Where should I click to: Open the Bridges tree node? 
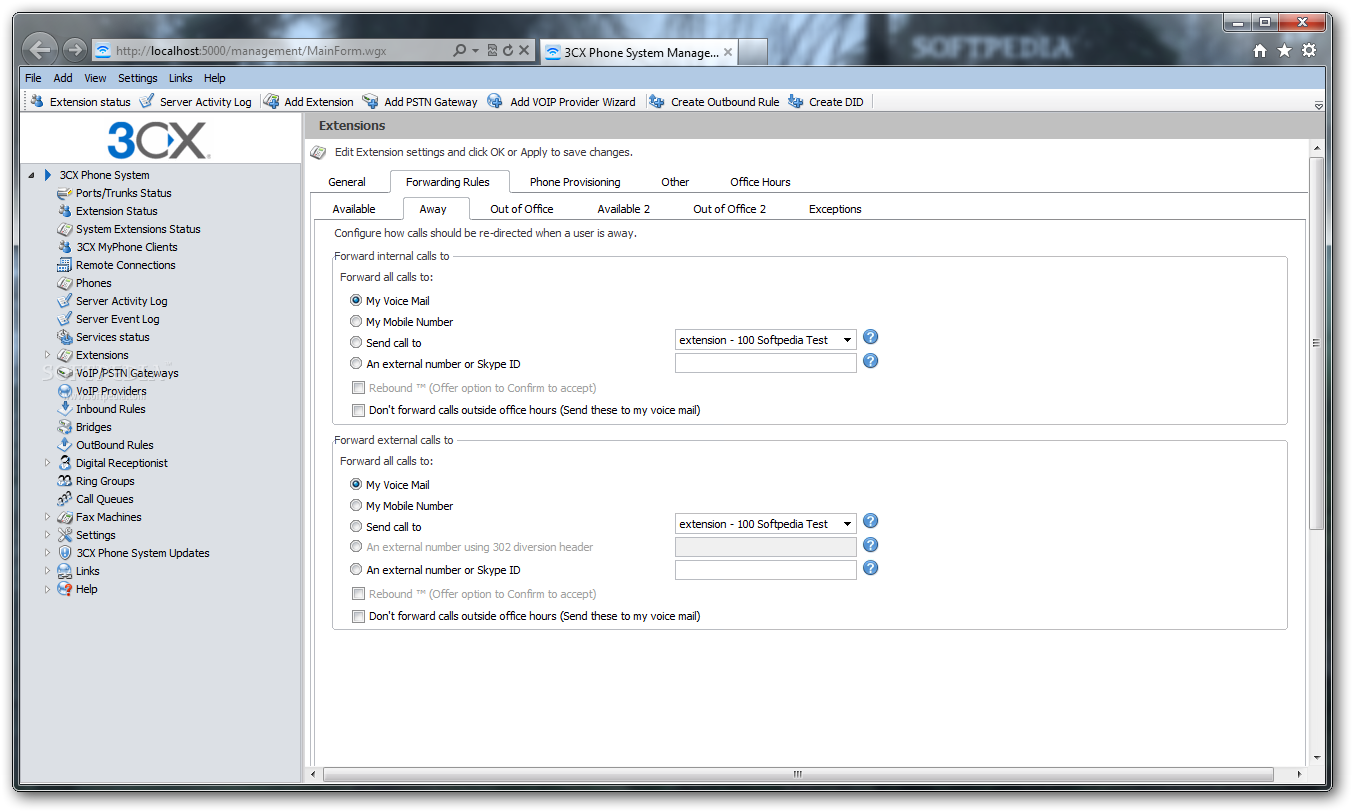click(93, 427)
